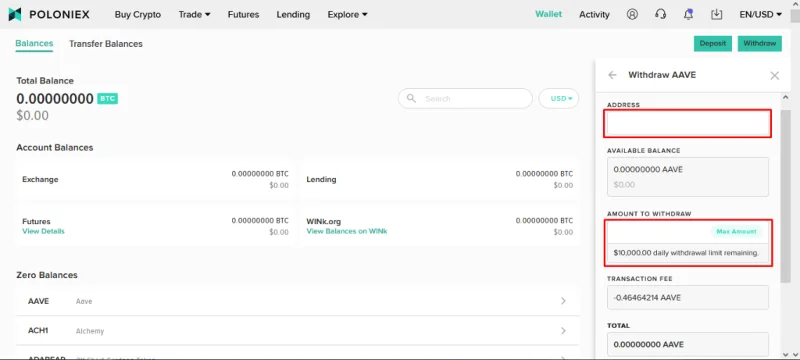The image size is (800, 360).
Task: Click the download app icon
Action: coord(716,14)
